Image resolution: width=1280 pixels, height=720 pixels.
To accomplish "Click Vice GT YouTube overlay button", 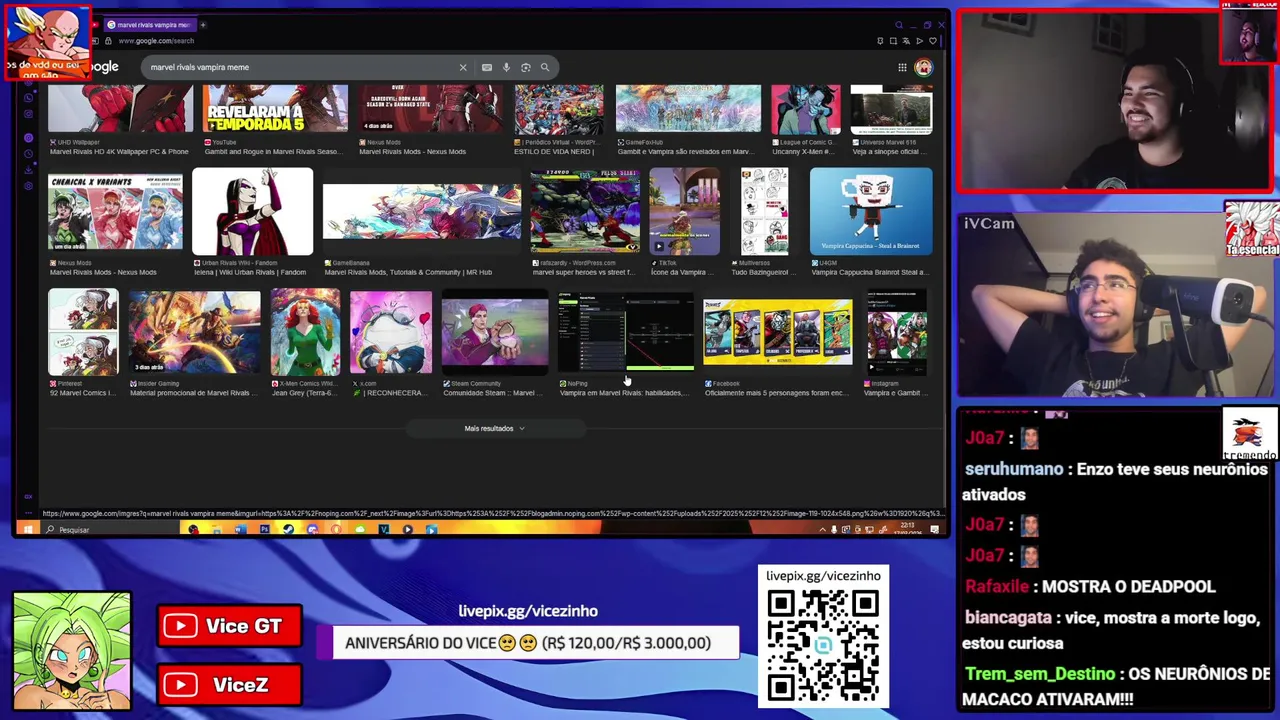I will point(230,626).
